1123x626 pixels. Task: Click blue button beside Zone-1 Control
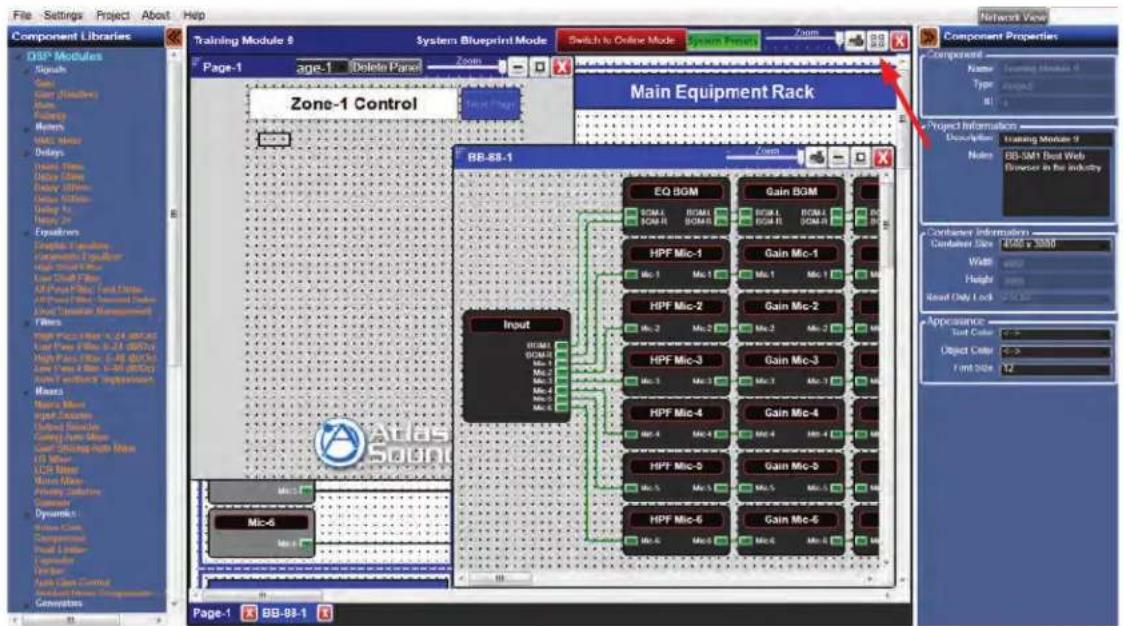click(x=491, y=105)
